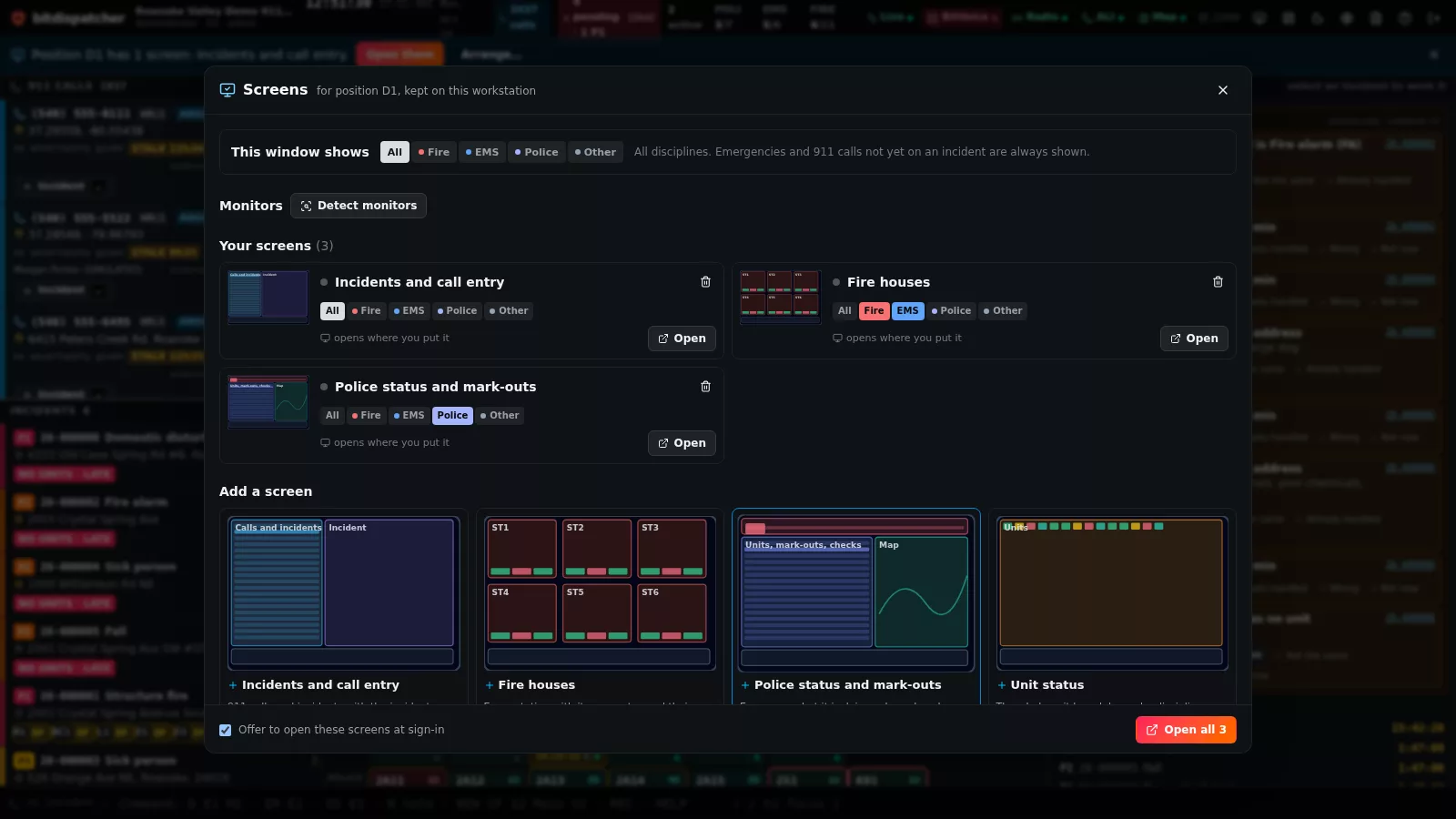Screen dimensions: 1456x819
Task: Select All filter in This window shows
Action: pyautogui.click(x=395, y=152)
